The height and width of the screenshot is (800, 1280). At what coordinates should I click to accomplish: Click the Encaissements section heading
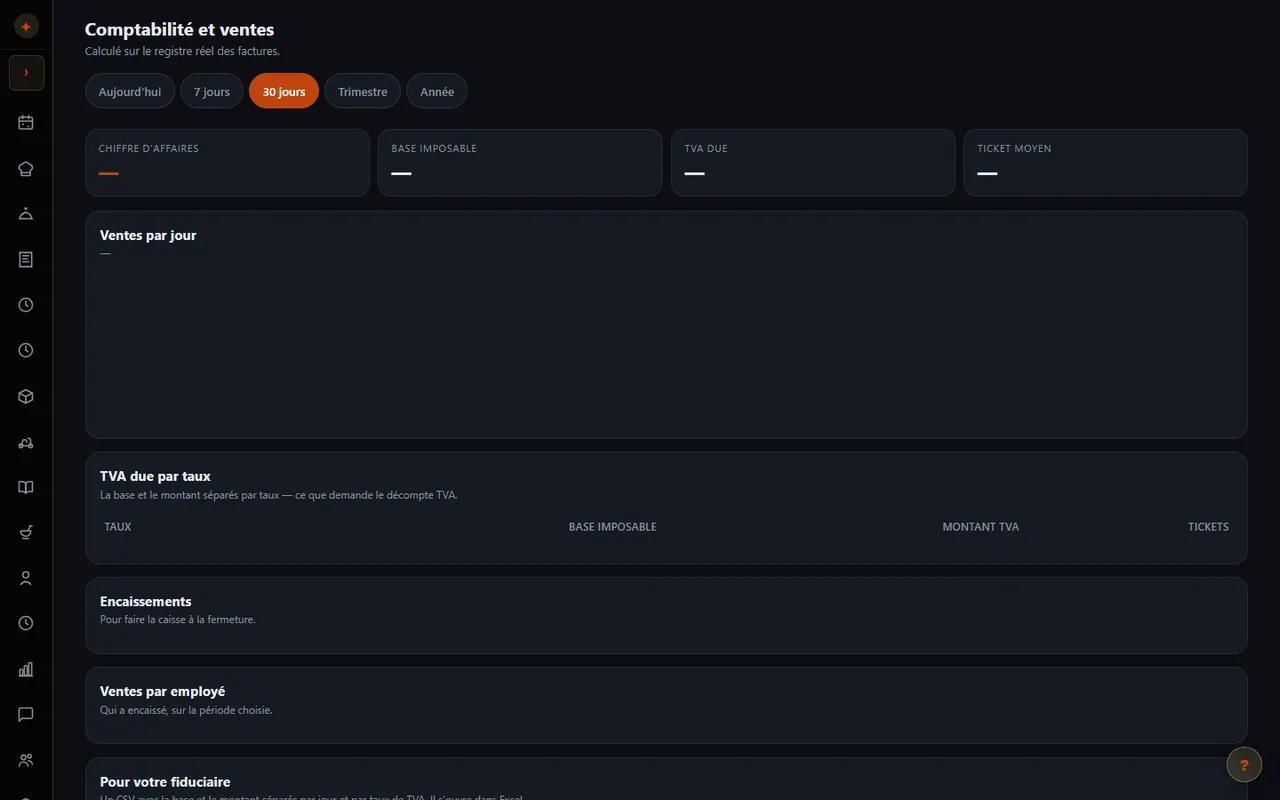146,601
